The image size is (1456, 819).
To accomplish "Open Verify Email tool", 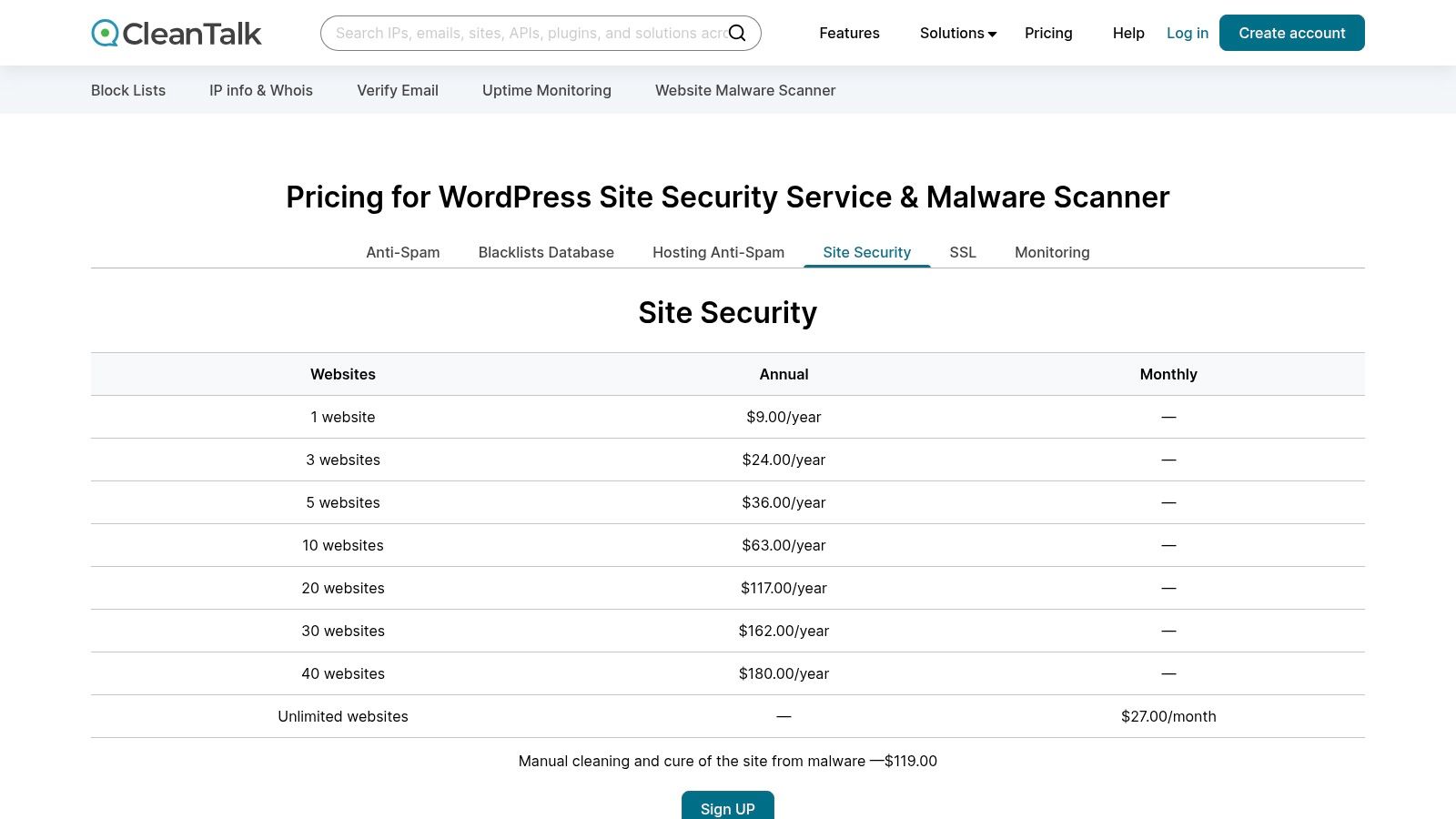I will [398, 90].
